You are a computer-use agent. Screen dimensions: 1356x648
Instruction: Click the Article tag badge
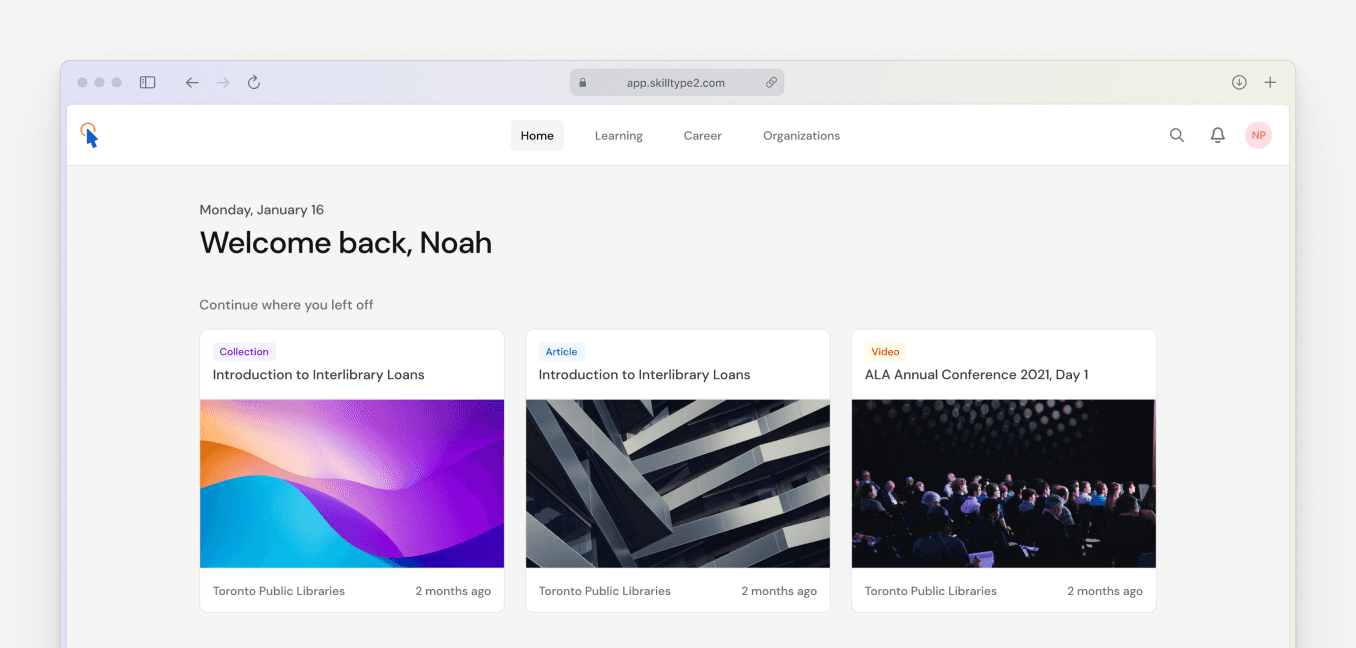(x=561, y=352)
